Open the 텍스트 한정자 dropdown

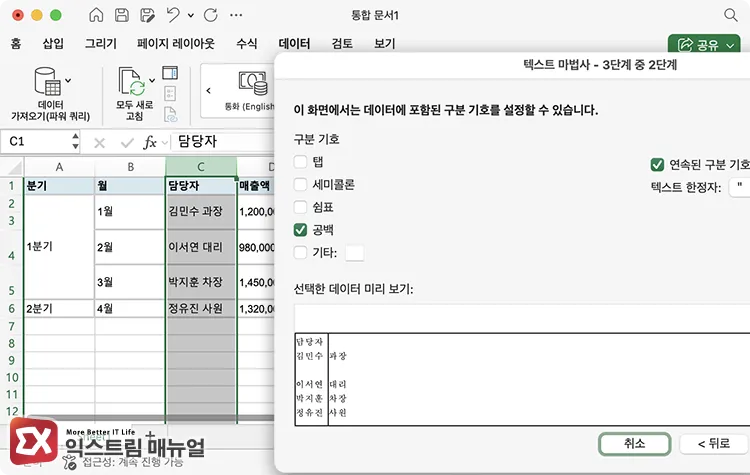pyautogui.click(x=739, y=187)
